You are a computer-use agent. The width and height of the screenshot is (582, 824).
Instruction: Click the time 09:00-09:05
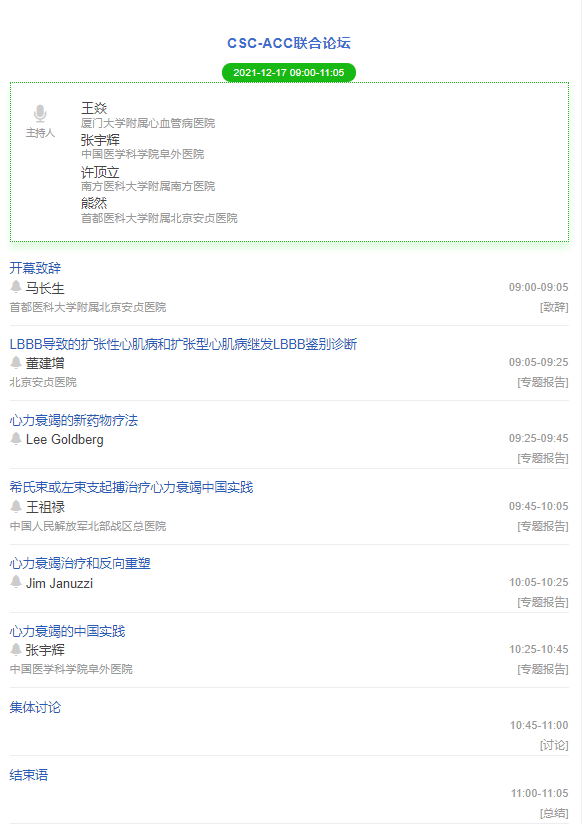point(538,287)
